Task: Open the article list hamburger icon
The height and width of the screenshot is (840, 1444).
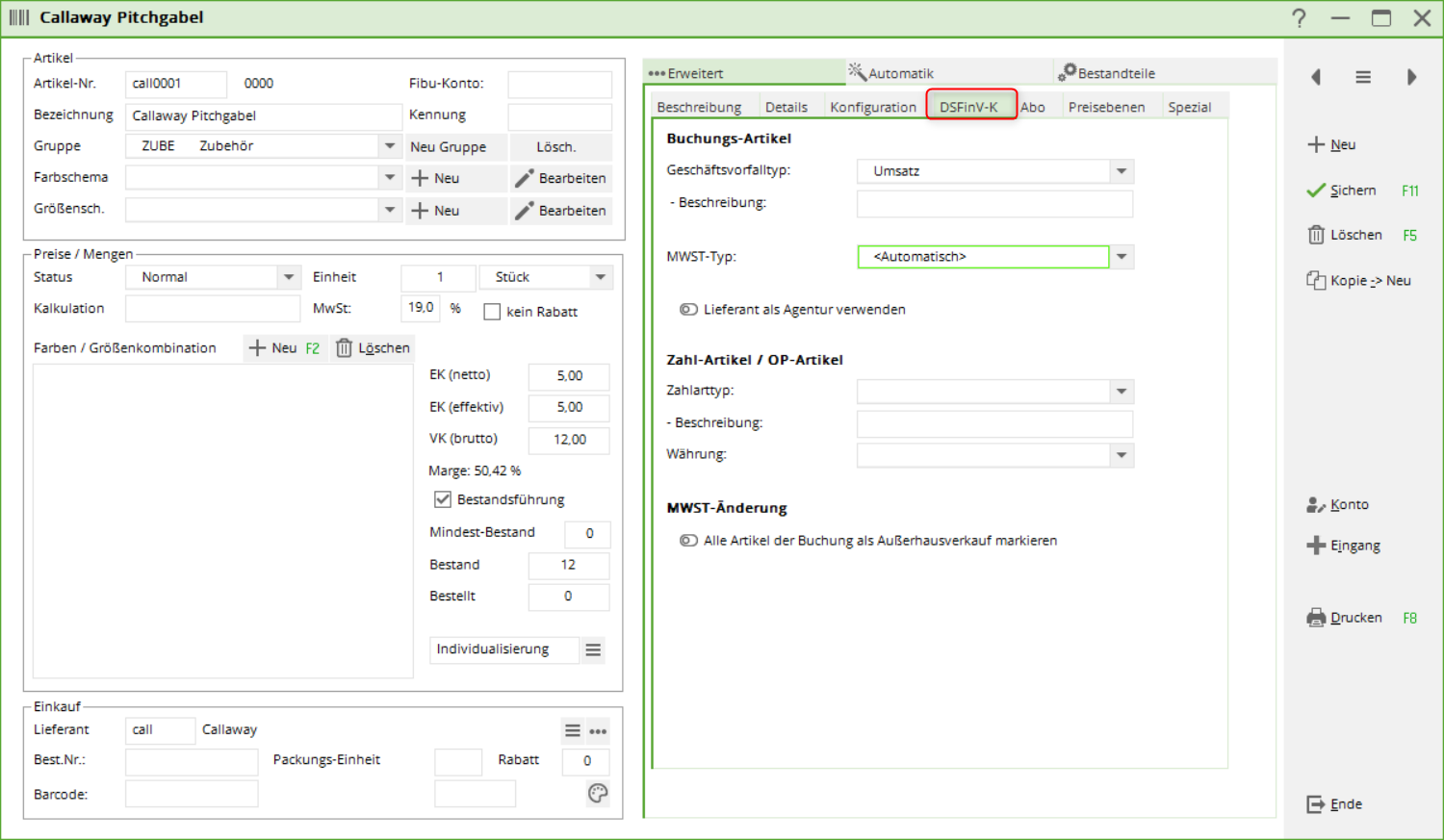Action: coord(1363,77)
